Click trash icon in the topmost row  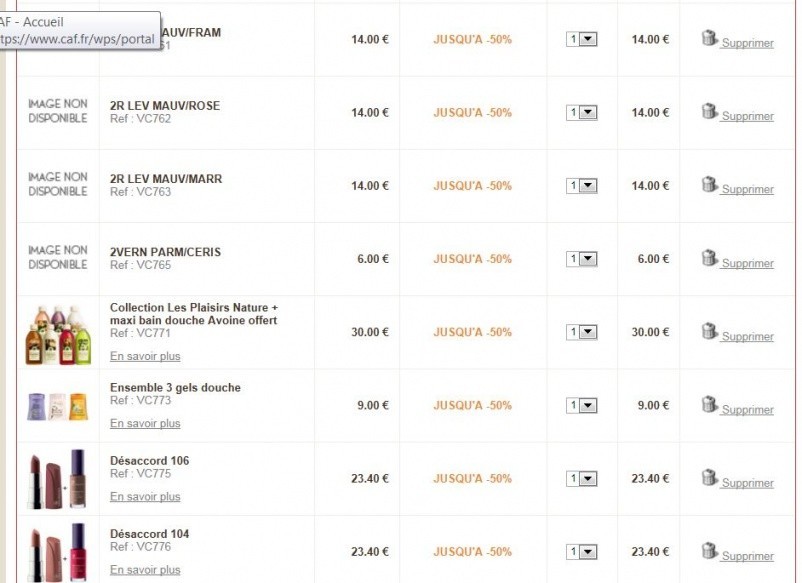709,38
